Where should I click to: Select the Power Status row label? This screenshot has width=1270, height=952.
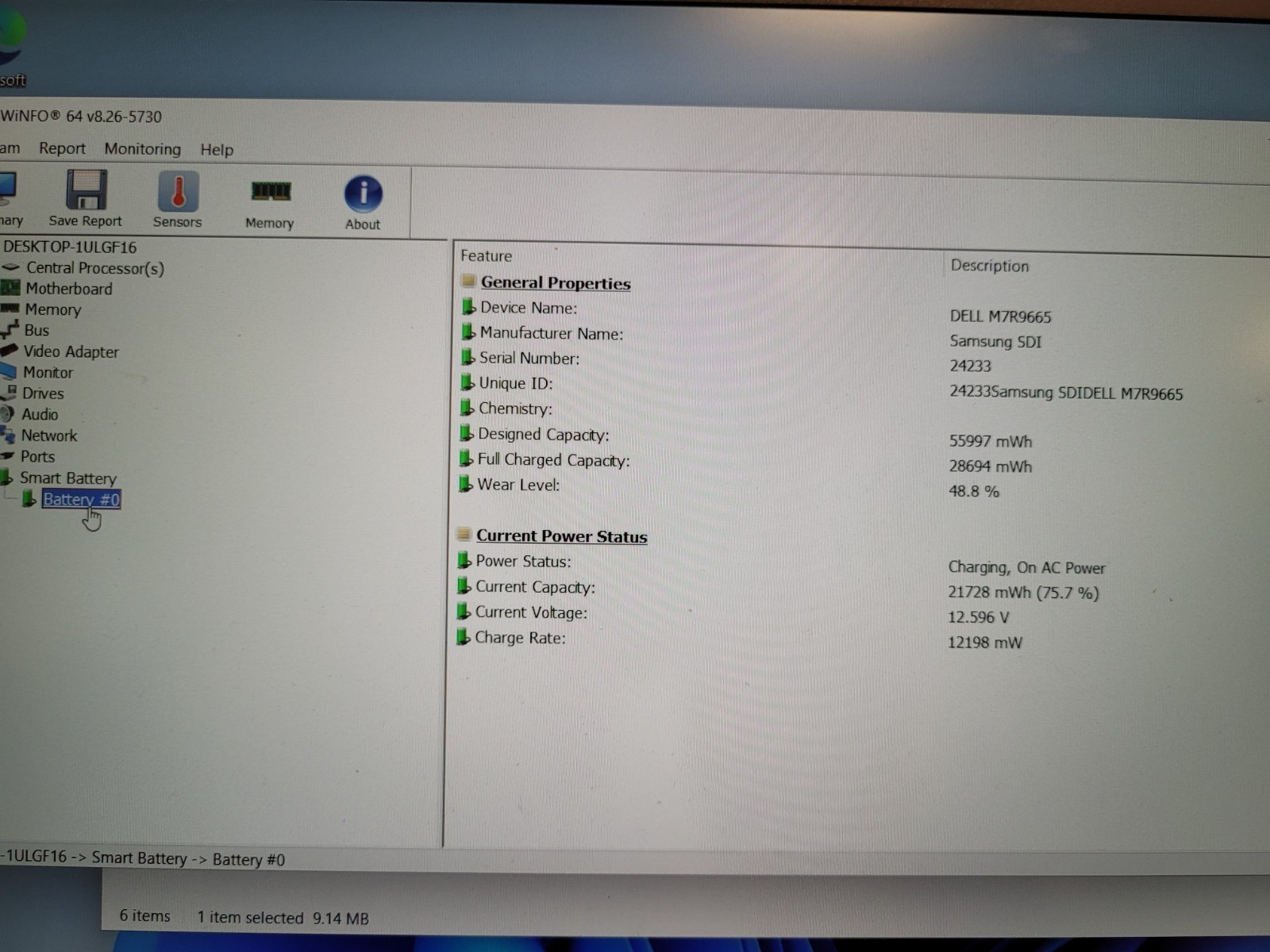click(x=523, y=562)
